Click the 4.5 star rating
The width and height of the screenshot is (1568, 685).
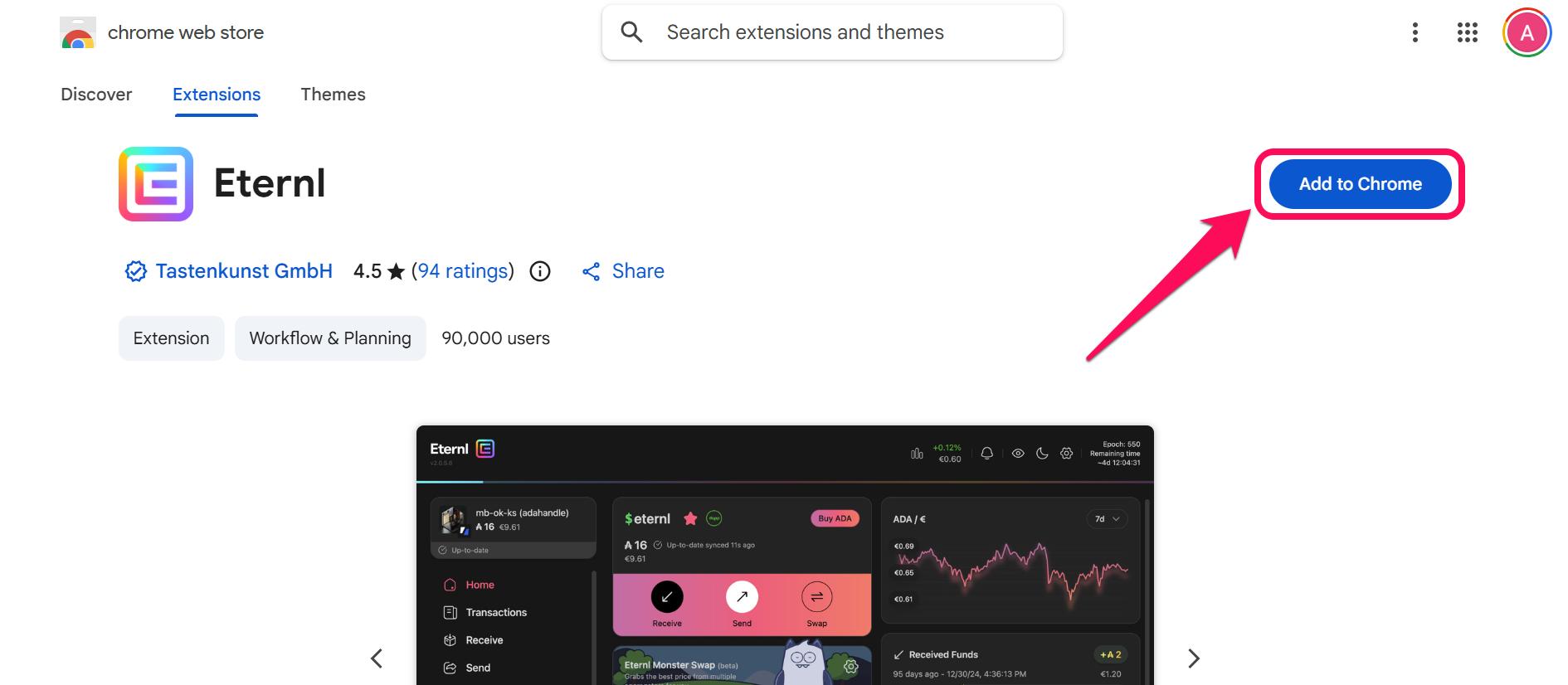click(x=378, y=271)
